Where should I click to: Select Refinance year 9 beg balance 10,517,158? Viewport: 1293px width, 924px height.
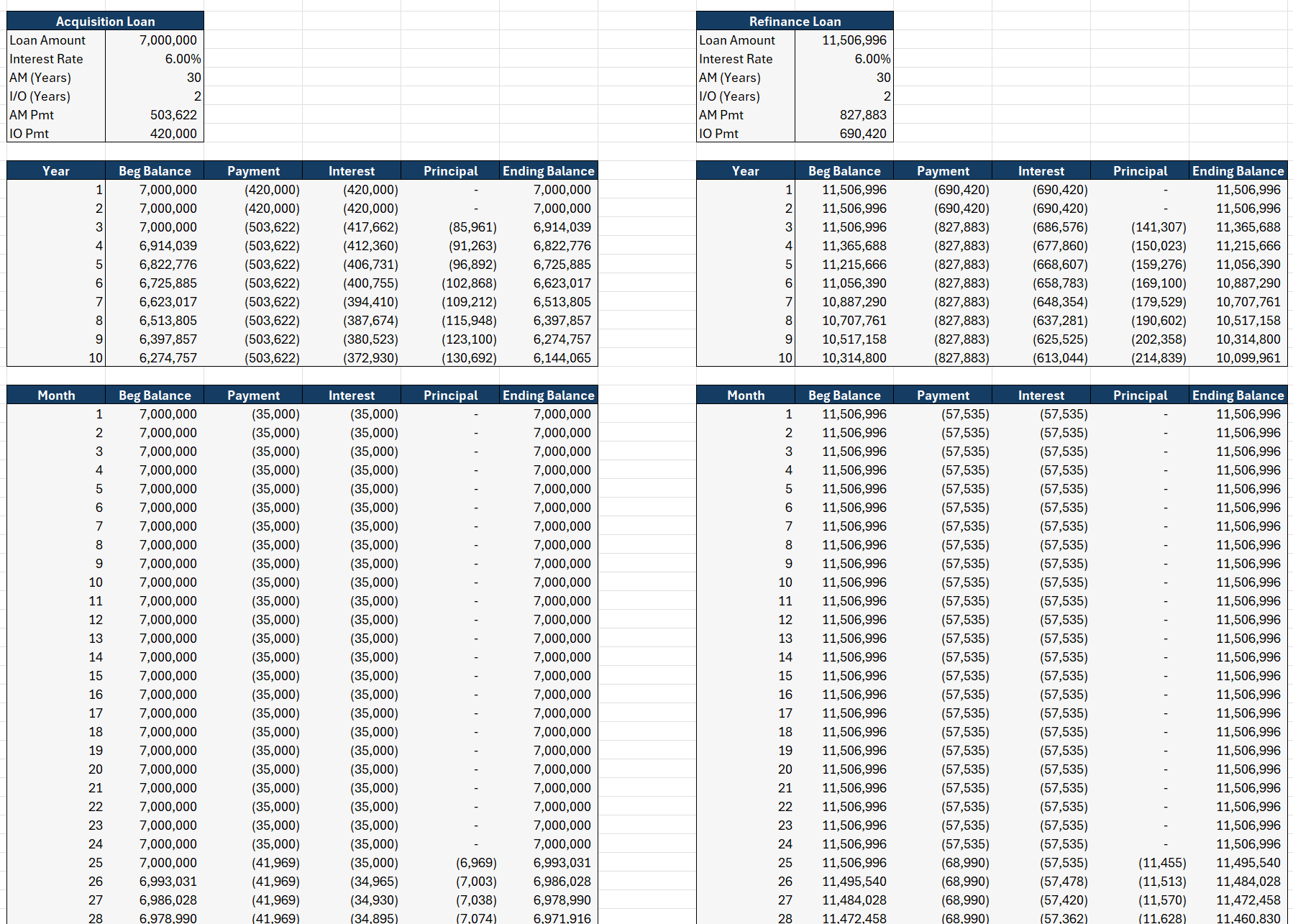(x=844, y=339)
